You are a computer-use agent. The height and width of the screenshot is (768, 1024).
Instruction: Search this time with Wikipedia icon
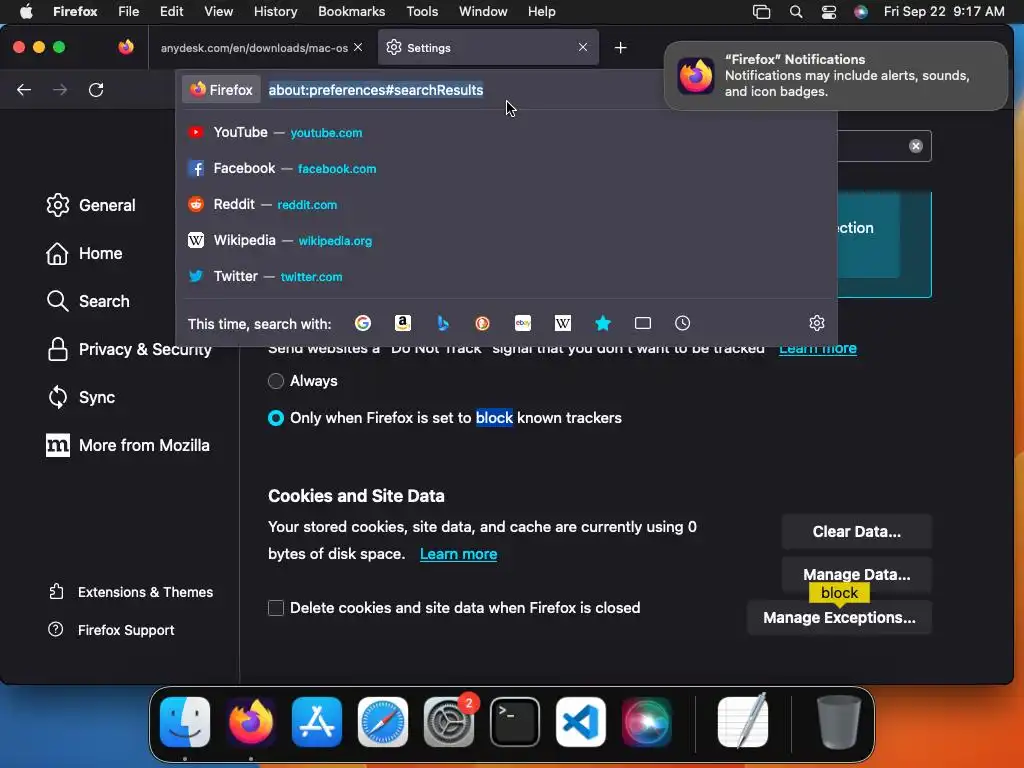tap(562, 323)
